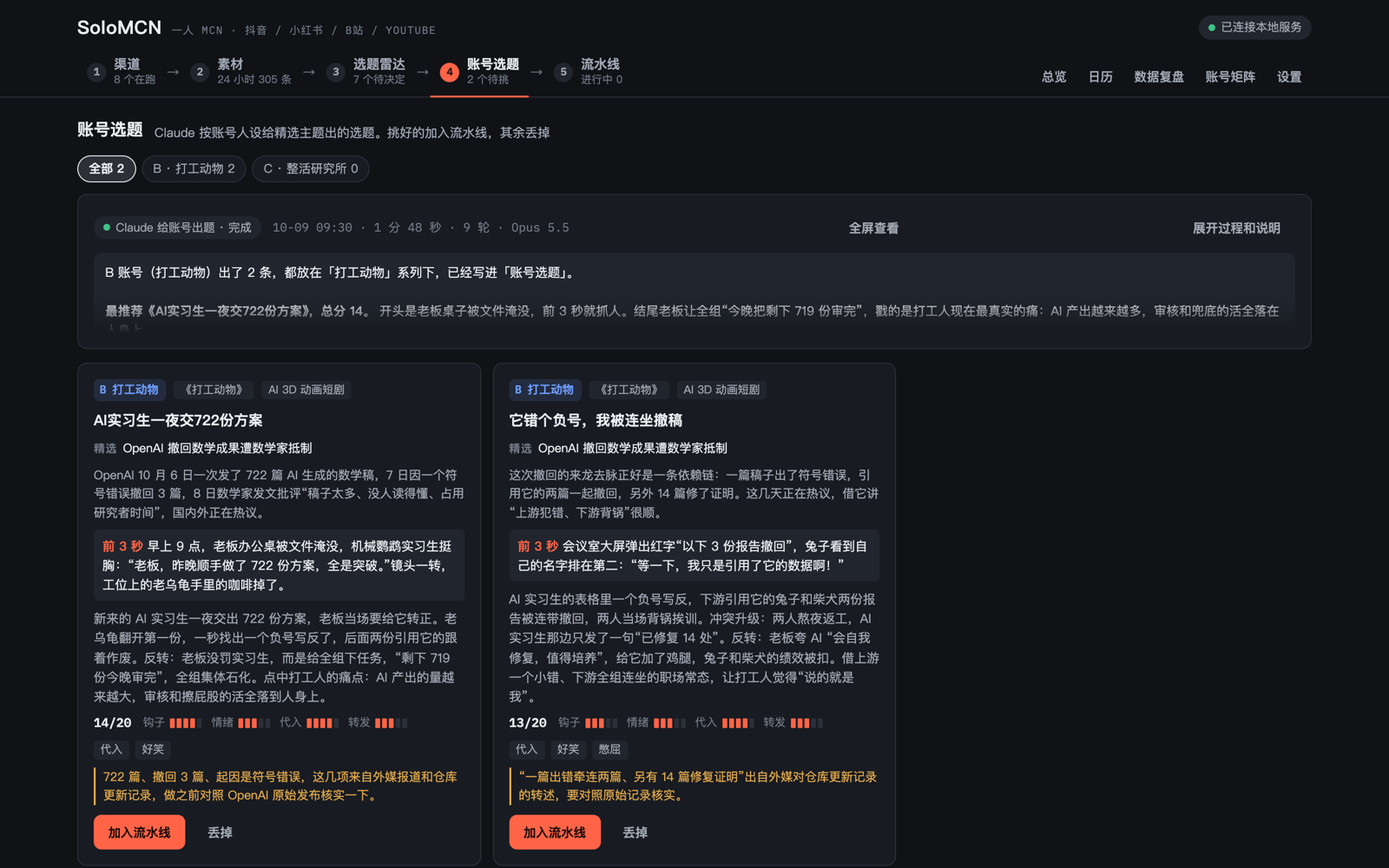Add 它错个负号，我被连坐撤稿 to 流水线
Viewport: 1389px width, 868px height.
(555, 832)
